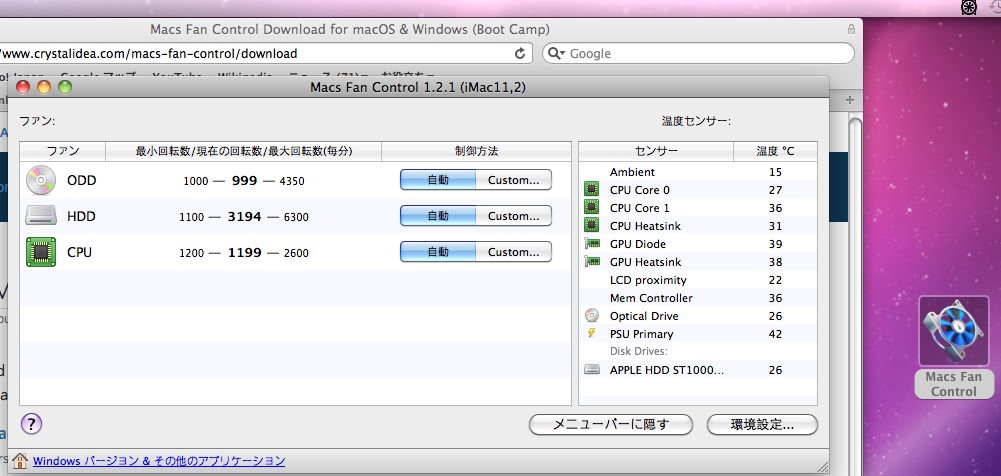Reload the page in the browser window
Screen dimensions: 1001x476
[520, 54]
